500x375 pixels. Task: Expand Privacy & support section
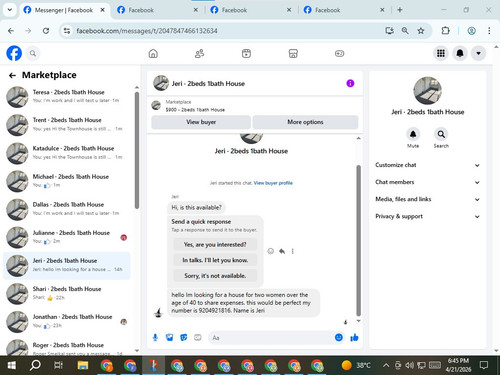coord(428,216)
